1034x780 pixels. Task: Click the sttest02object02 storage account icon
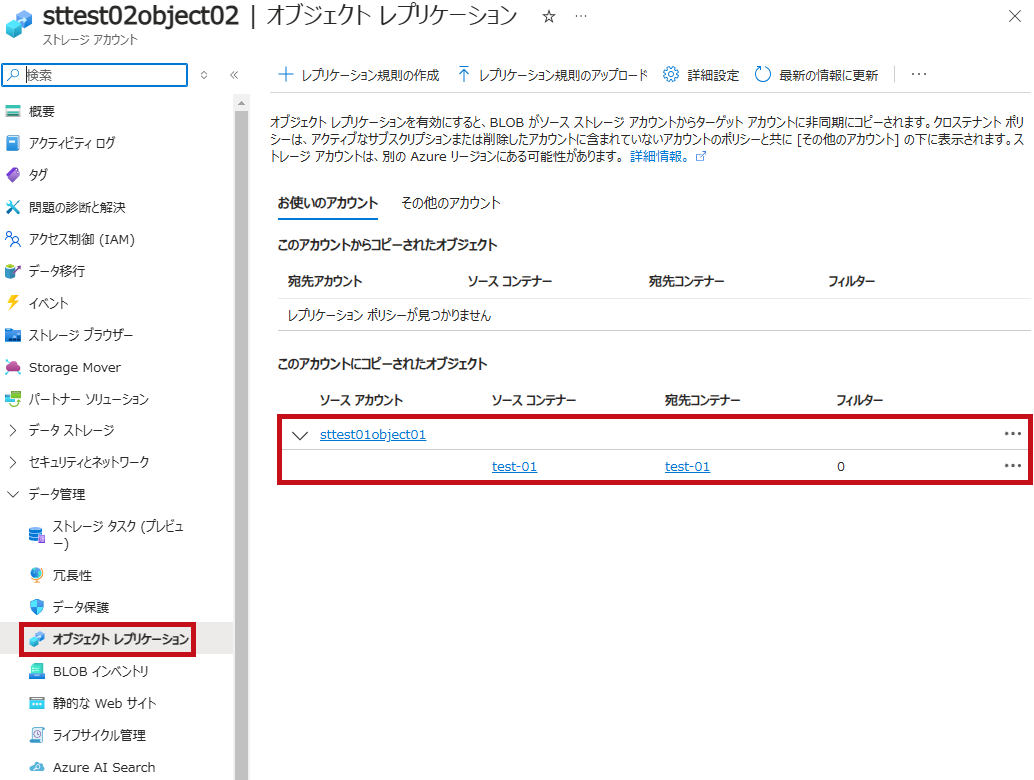coord(18,24)
